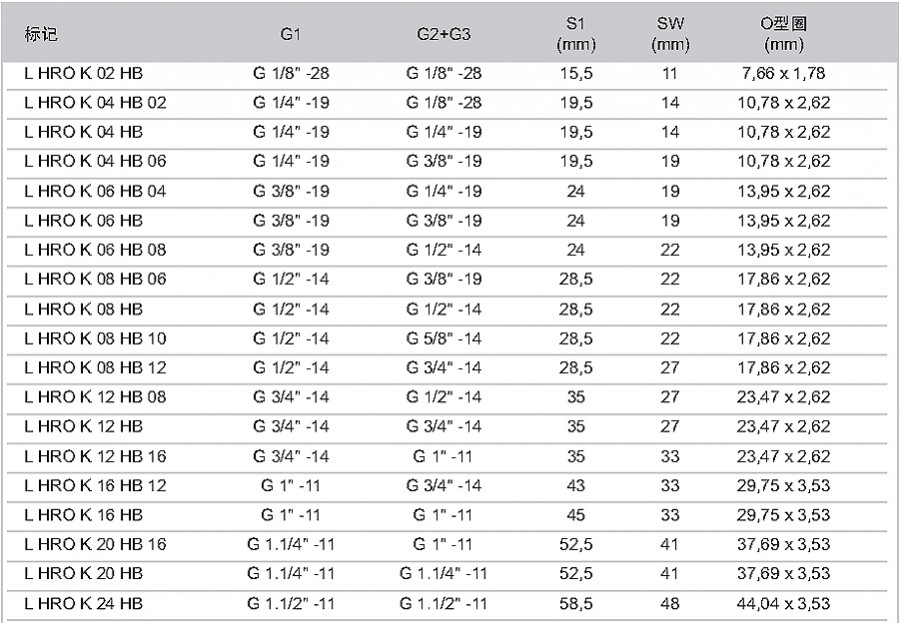Select the row L HRO K 02 HB
The width and height of the screenshot is (900, 623).
[x=447, y=75]
